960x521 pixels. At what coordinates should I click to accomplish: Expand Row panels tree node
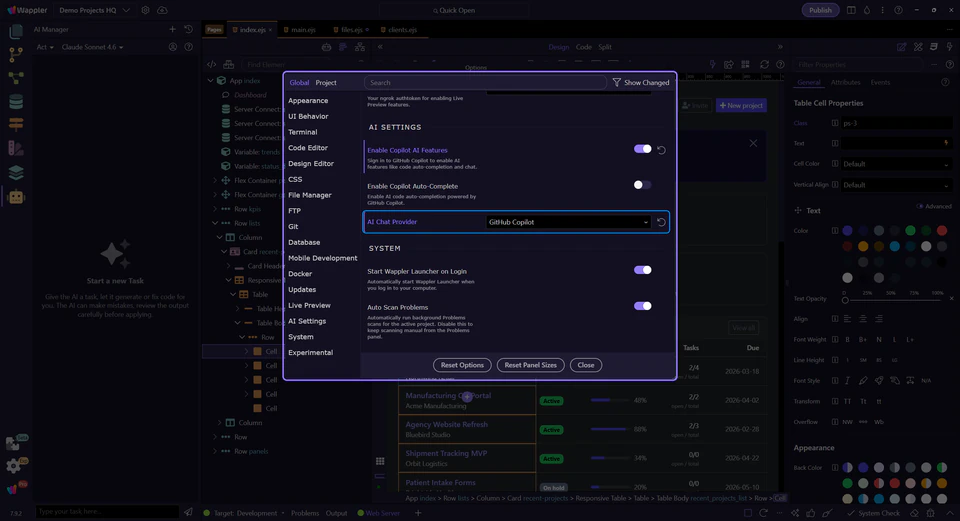pyautogui.click(x=215, y=451)
